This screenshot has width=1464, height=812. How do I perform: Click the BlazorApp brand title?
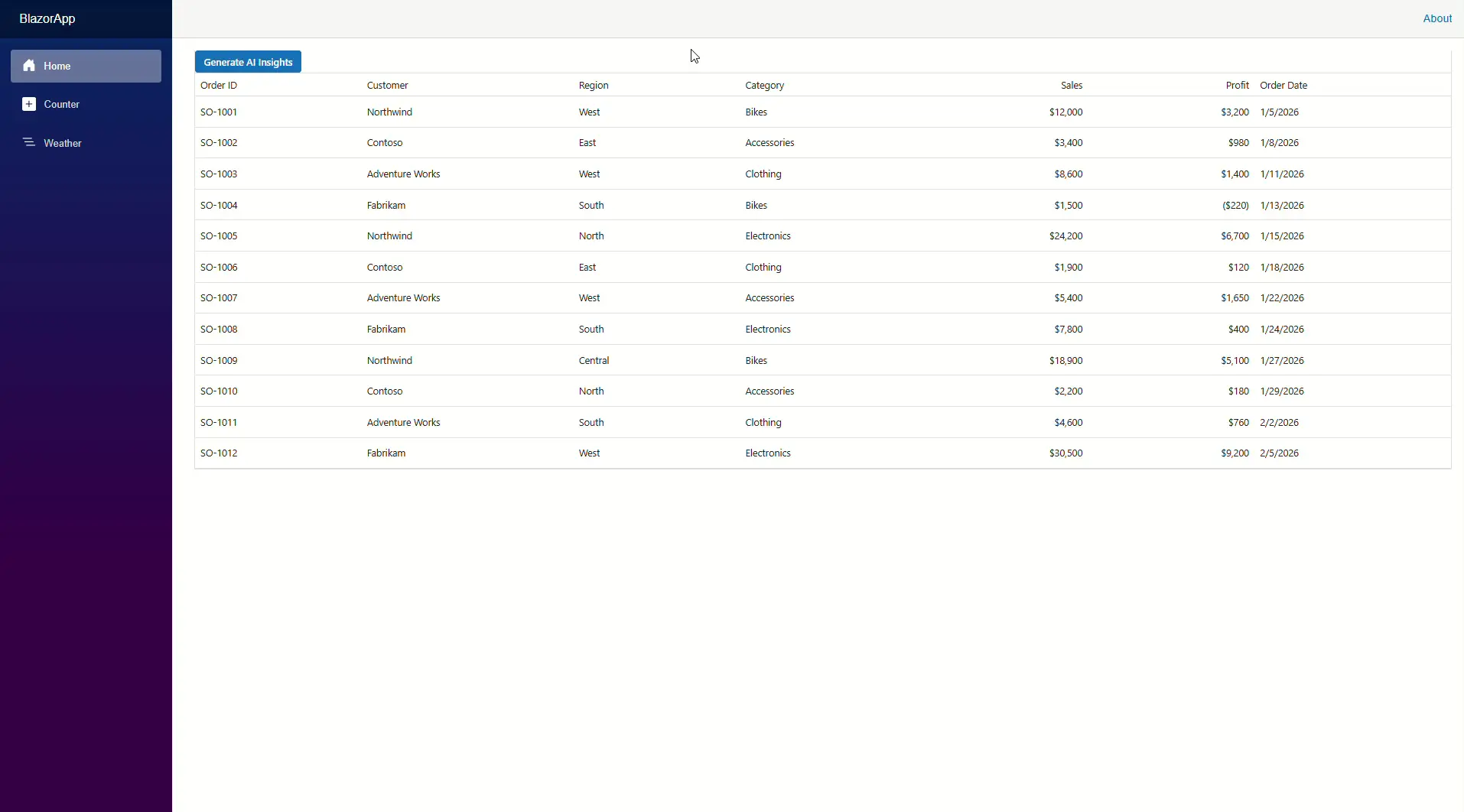pyautogui.click(x=47, y=18)
